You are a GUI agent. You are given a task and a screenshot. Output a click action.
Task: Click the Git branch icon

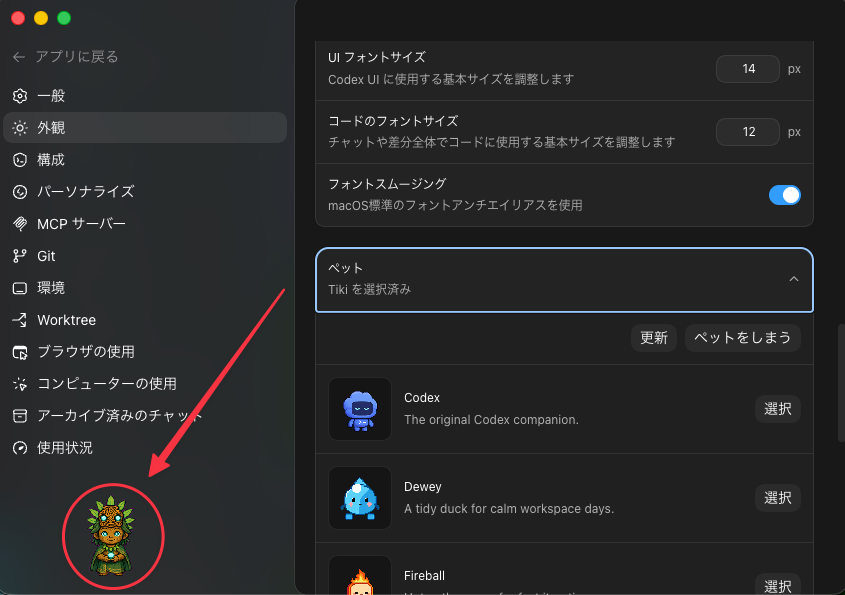click(x=20, y=256)
